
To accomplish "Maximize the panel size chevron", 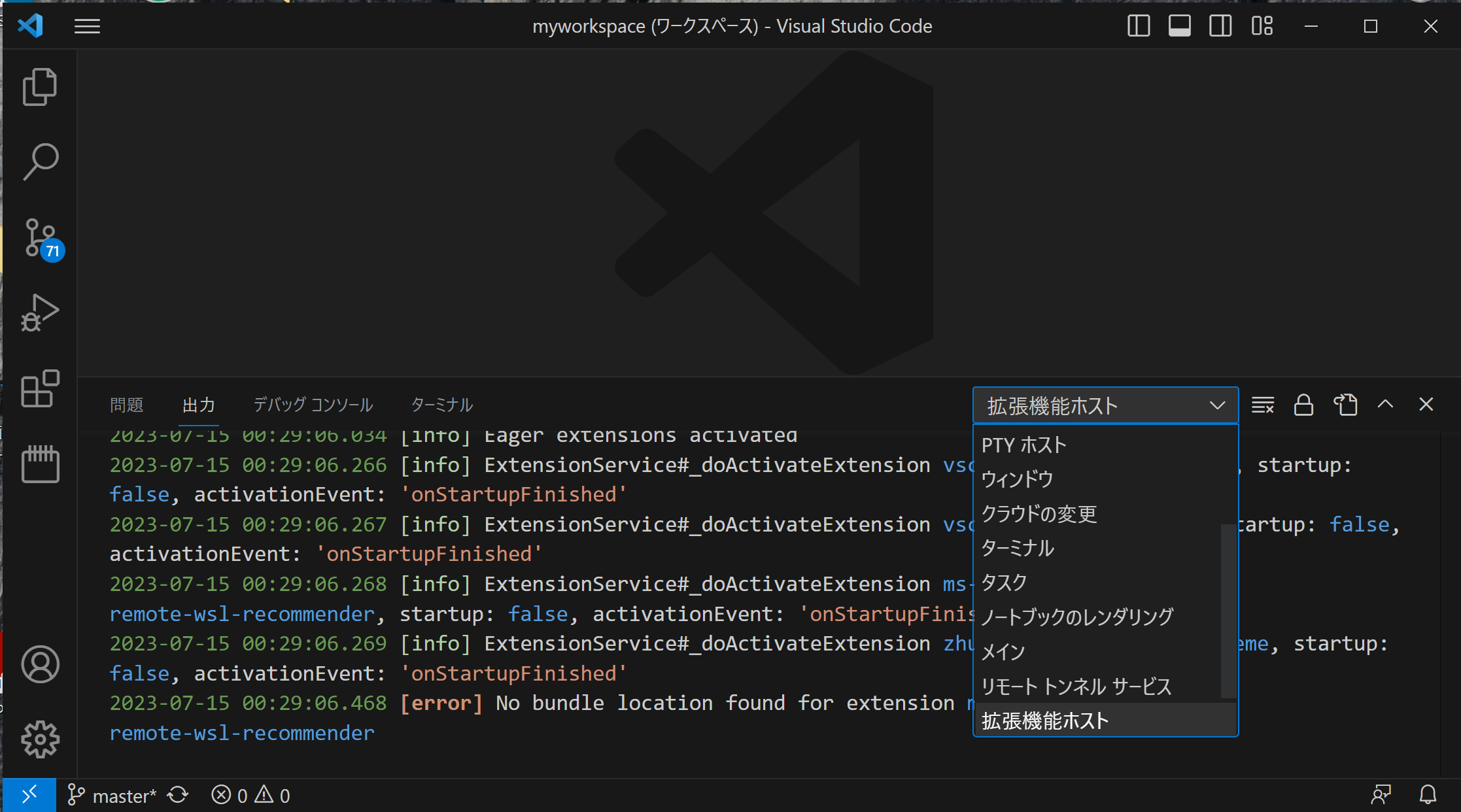I will click(x=1385, y=405).
